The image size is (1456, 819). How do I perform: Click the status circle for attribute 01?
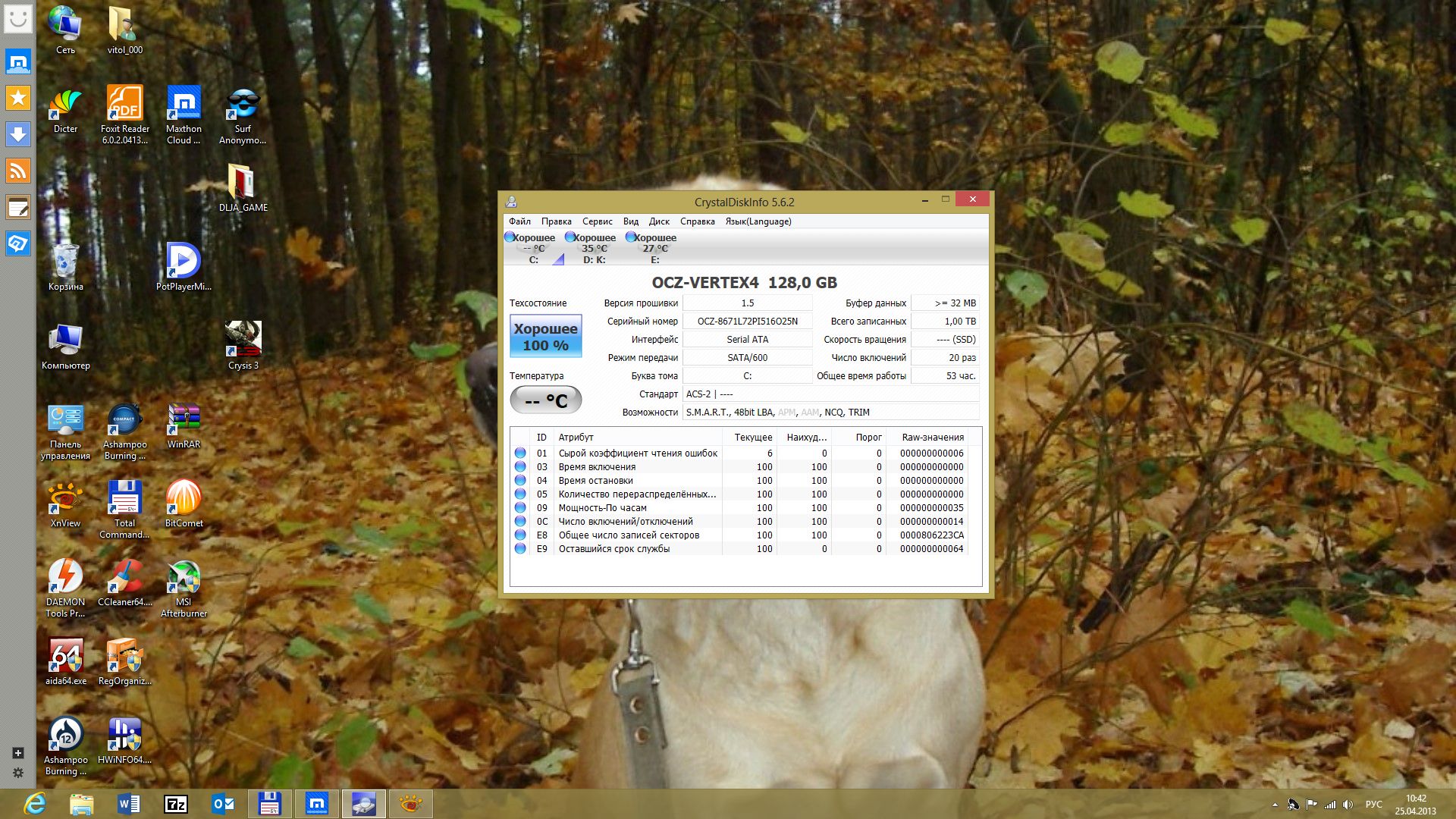coord(520,453)
